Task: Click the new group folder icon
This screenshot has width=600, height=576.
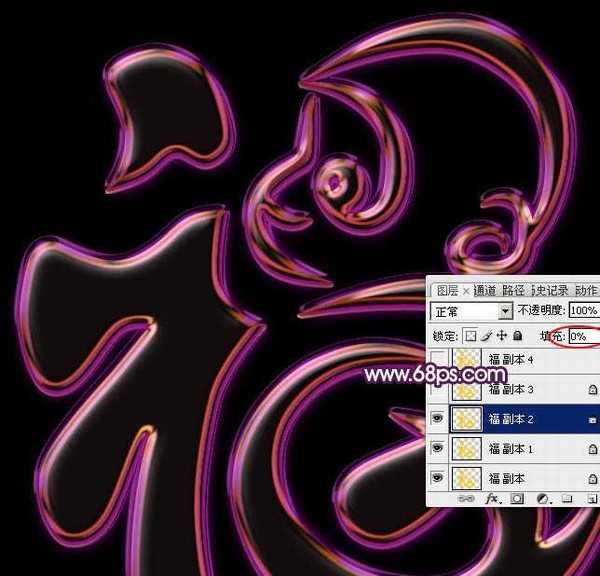Action: point(566,497)
